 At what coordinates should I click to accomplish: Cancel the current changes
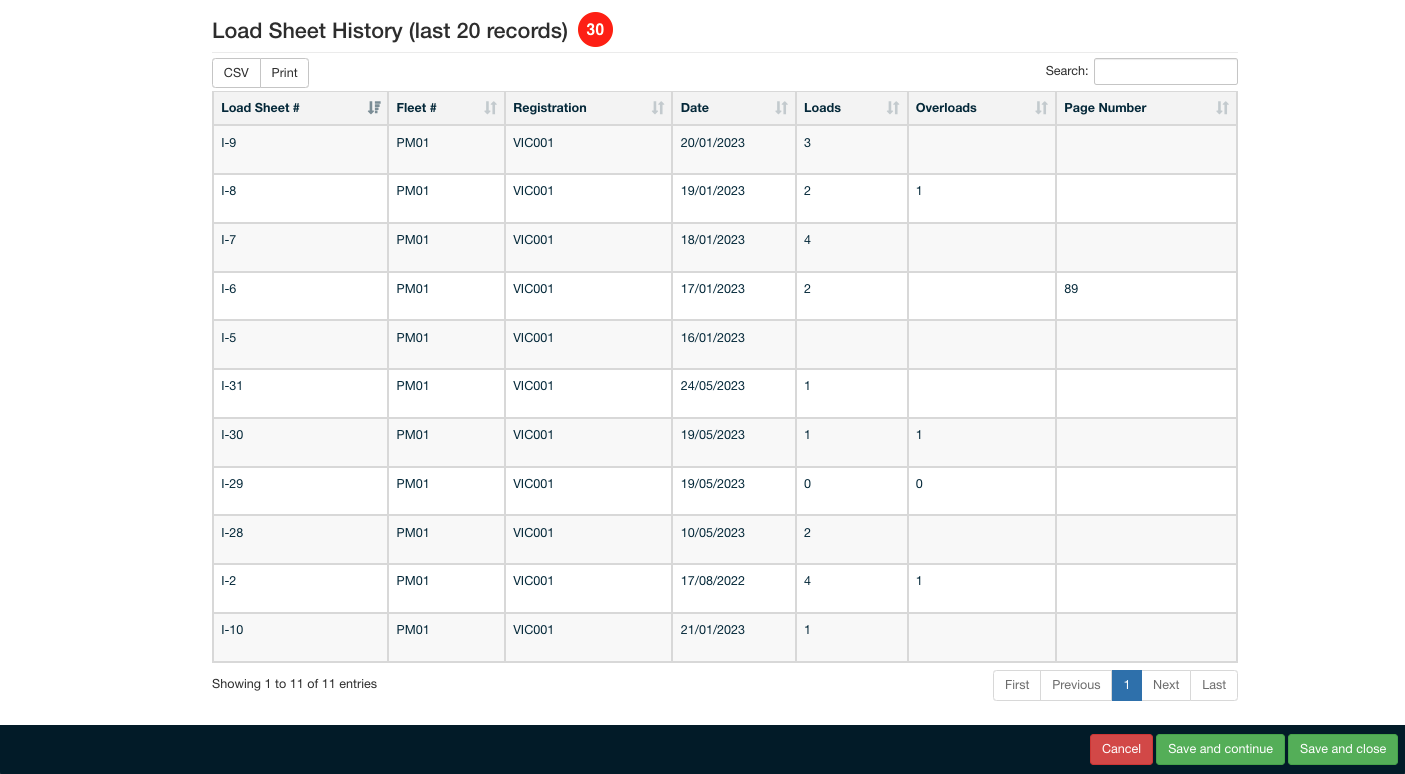pyautogui.click(x=1120, y=748)
